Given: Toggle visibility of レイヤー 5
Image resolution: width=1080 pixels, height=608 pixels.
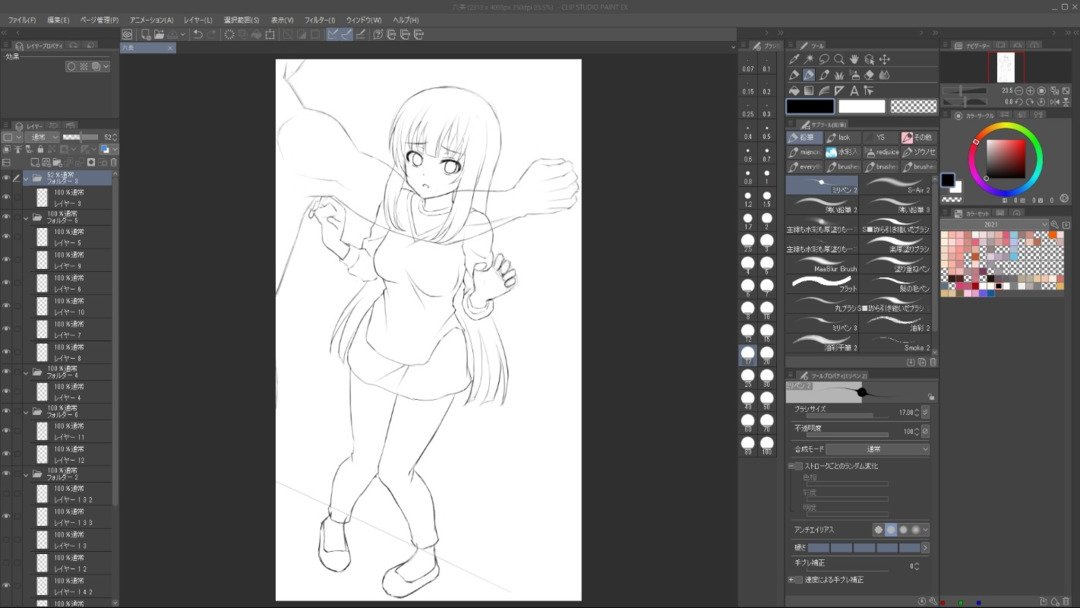Looking at the screenshot, I should 6,237.
